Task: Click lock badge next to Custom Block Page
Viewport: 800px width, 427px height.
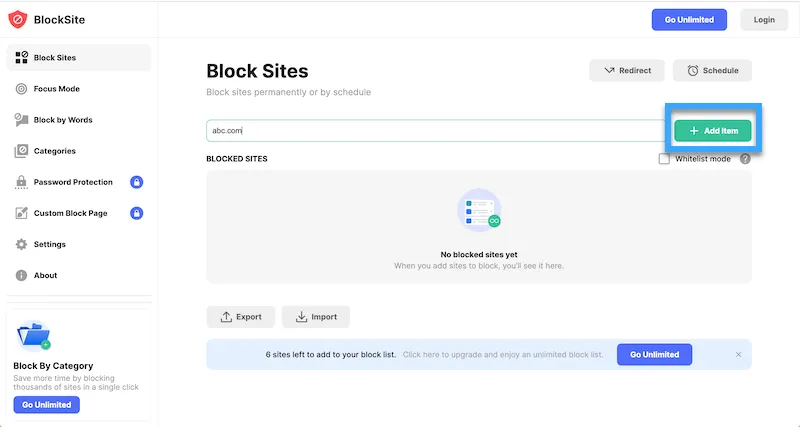Action: 136,213
